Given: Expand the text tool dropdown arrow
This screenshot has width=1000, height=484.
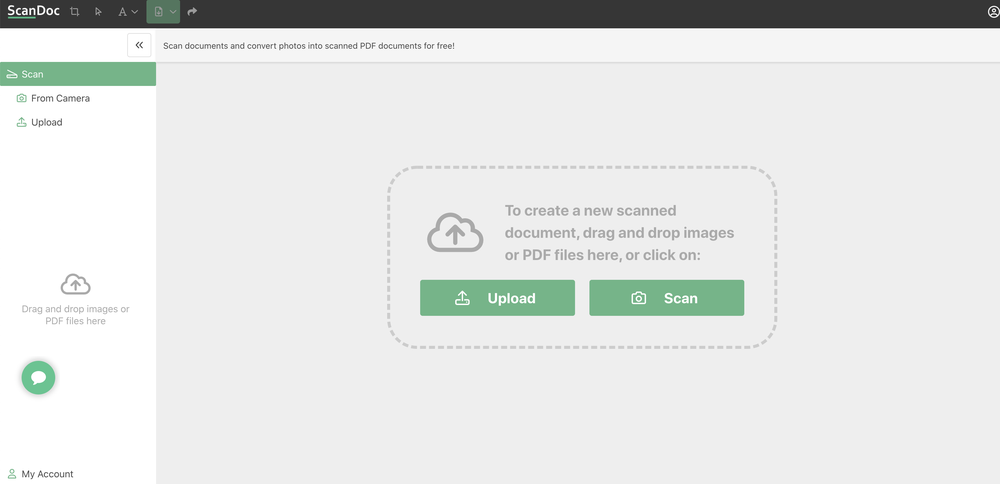Looking at the screenshot, I should tap(135, 11).
